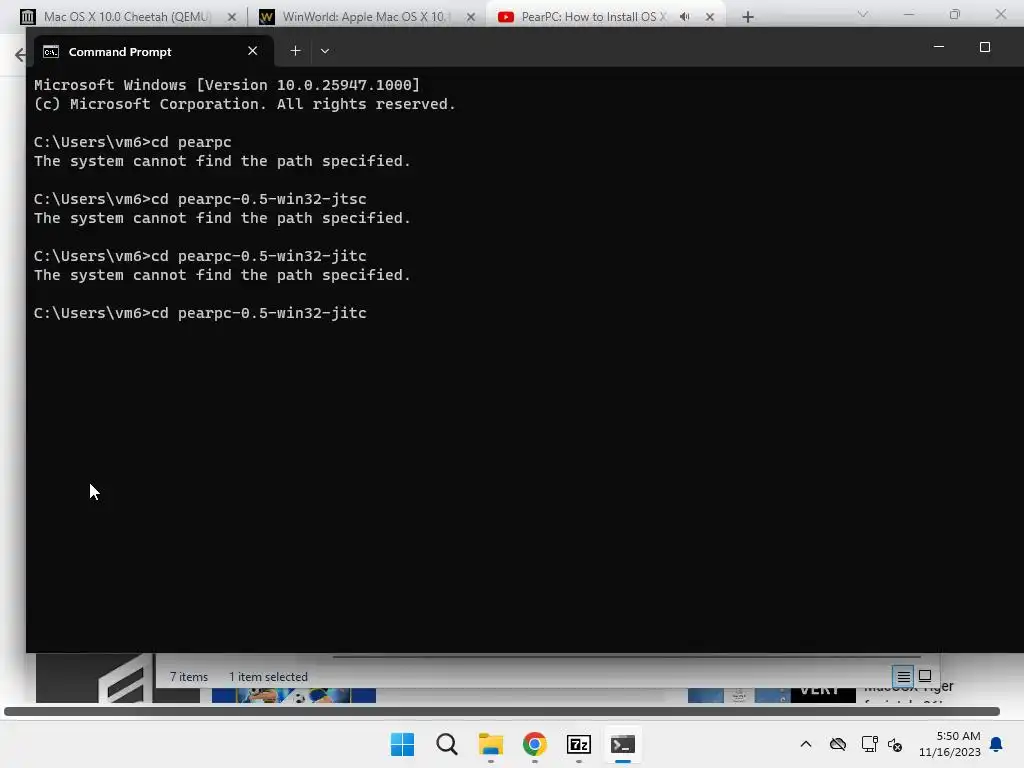Switch File Explorer to large icons view
The image size is (1024, 768).
925,676
